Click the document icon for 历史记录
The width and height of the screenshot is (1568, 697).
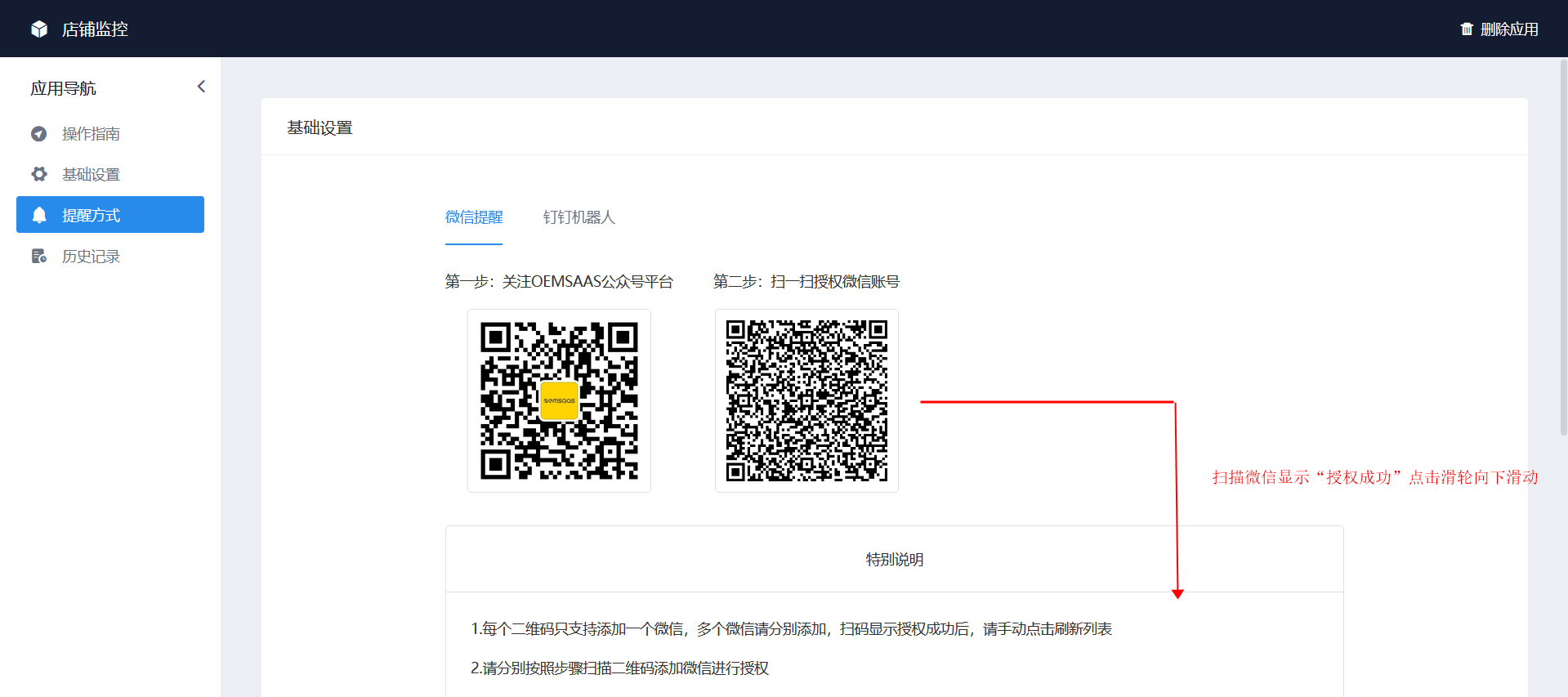point(38,256)
